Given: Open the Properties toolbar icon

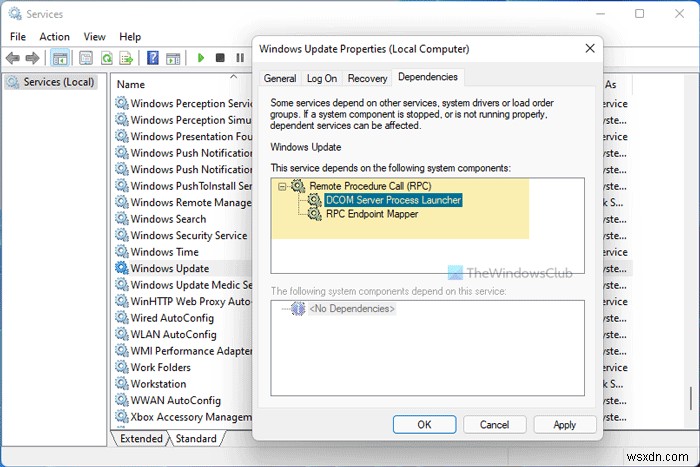Looking at the screenshot, I should pos(86,58).
